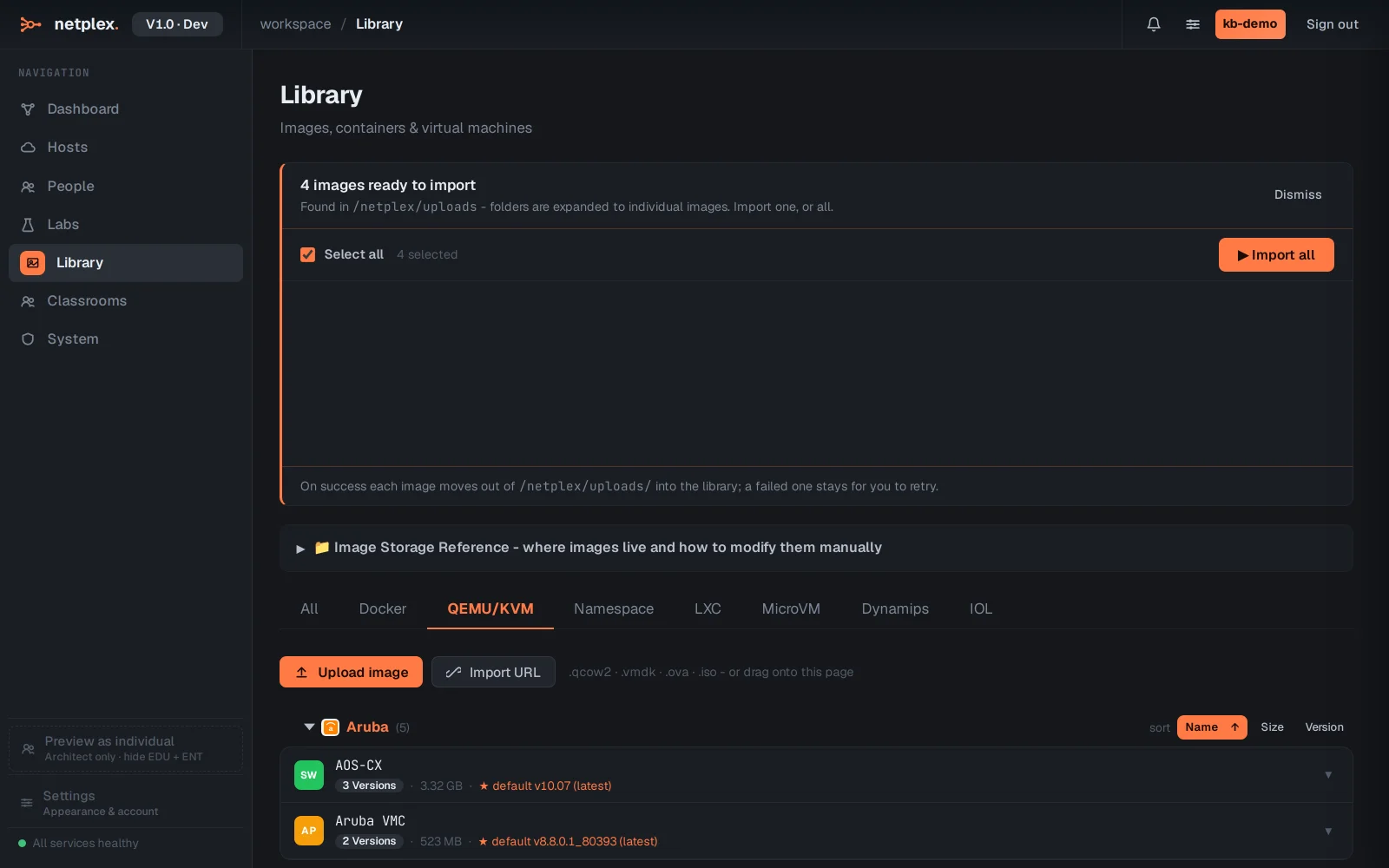This screenshot has height=868, width=1389.
Task: Click the orange Library icon in sidebar
Action: (32, 263)
